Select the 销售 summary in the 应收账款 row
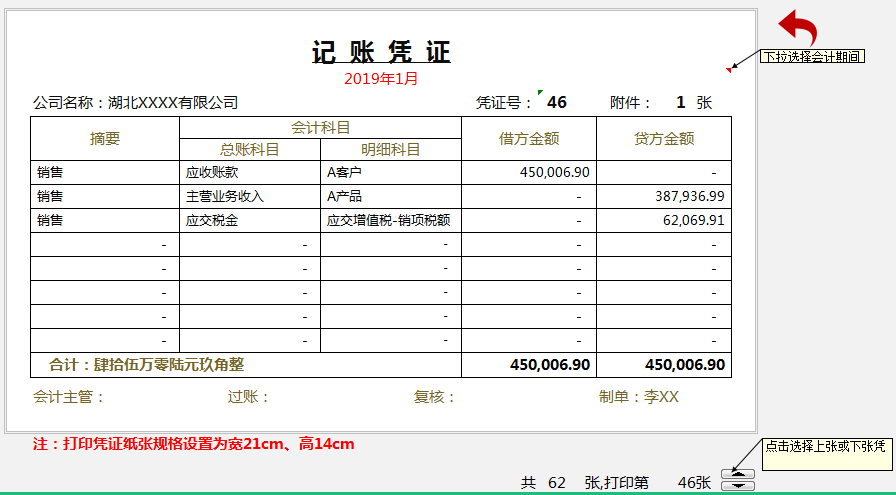 click(x=105, y=172)
